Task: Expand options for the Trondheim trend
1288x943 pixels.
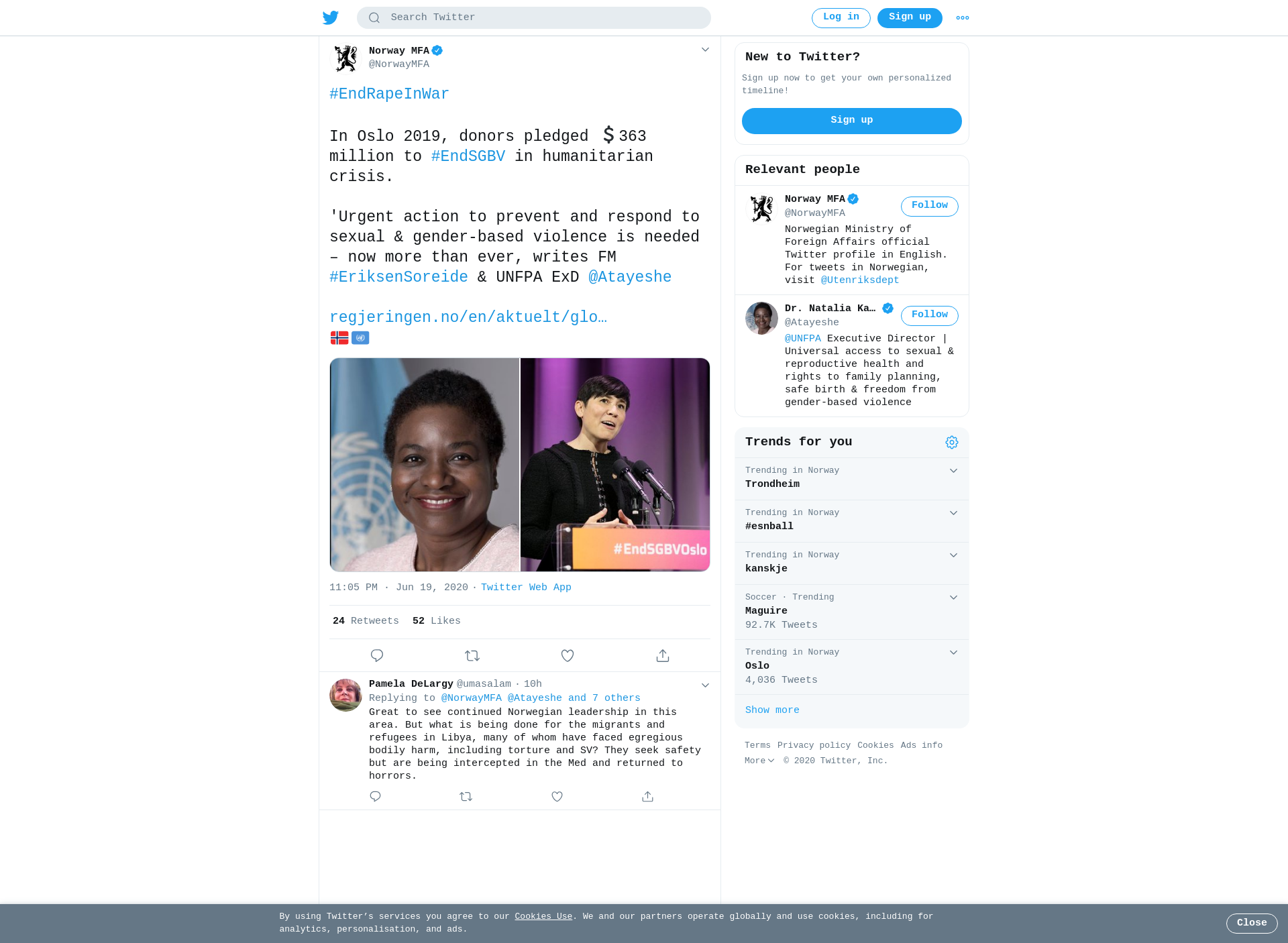Action: tap(953, 471)
